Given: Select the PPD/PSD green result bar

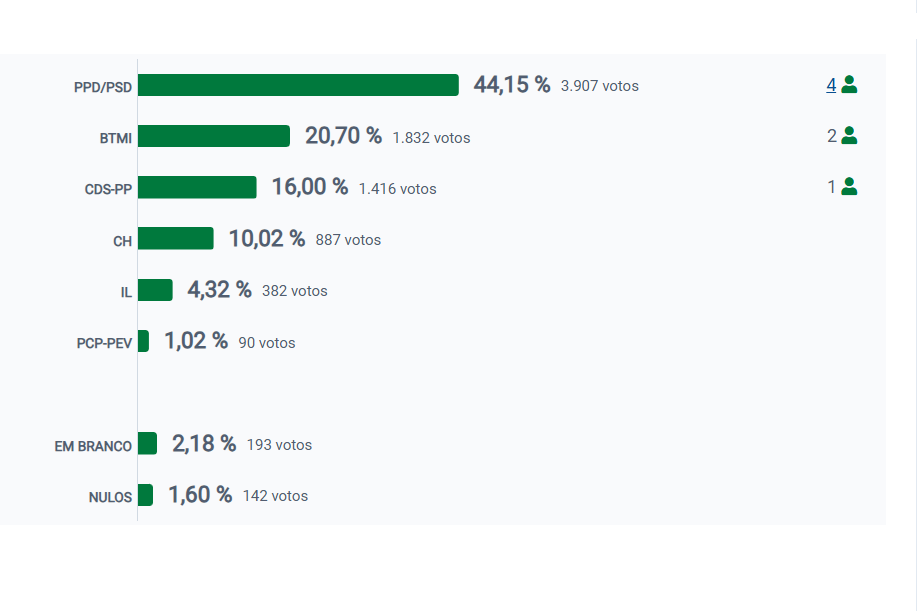Looking at the screenshot, I should pyautogui.click(x=298, y=85).
